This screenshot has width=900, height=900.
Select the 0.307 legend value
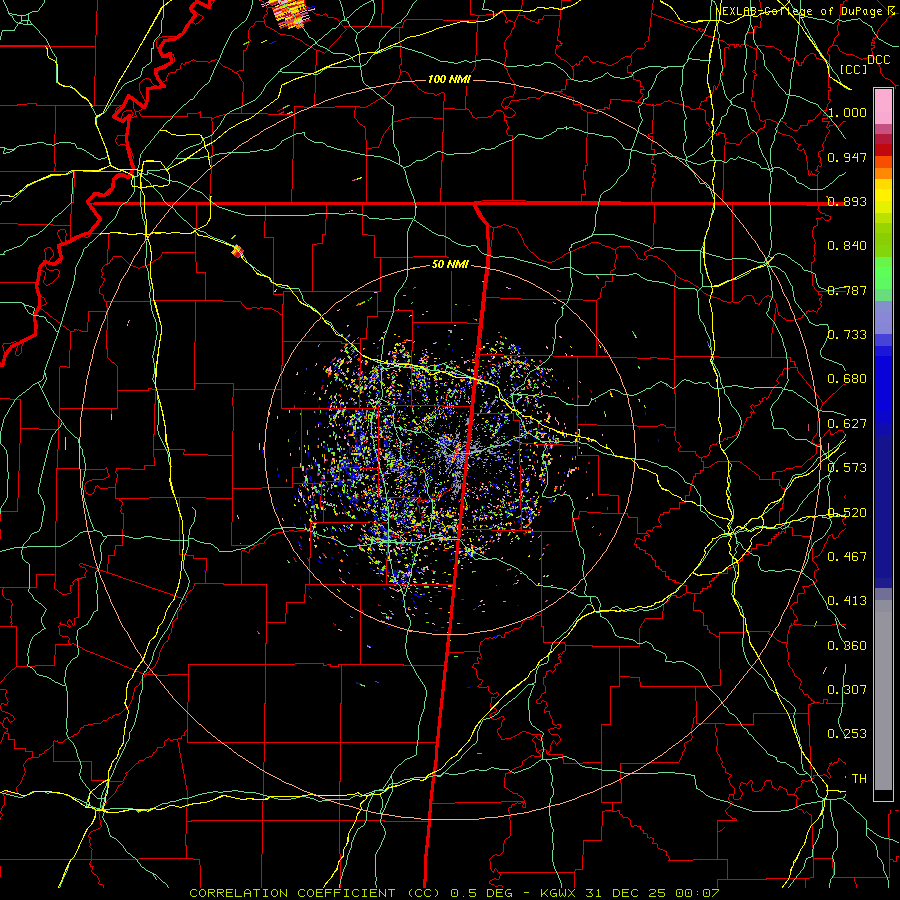847,690
